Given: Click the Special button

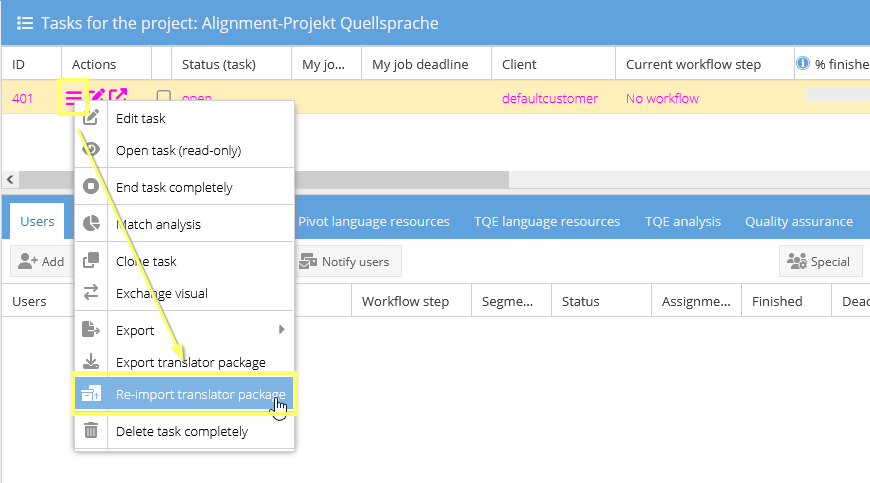Looking at the screenshot, I should (x=819, y=261).
